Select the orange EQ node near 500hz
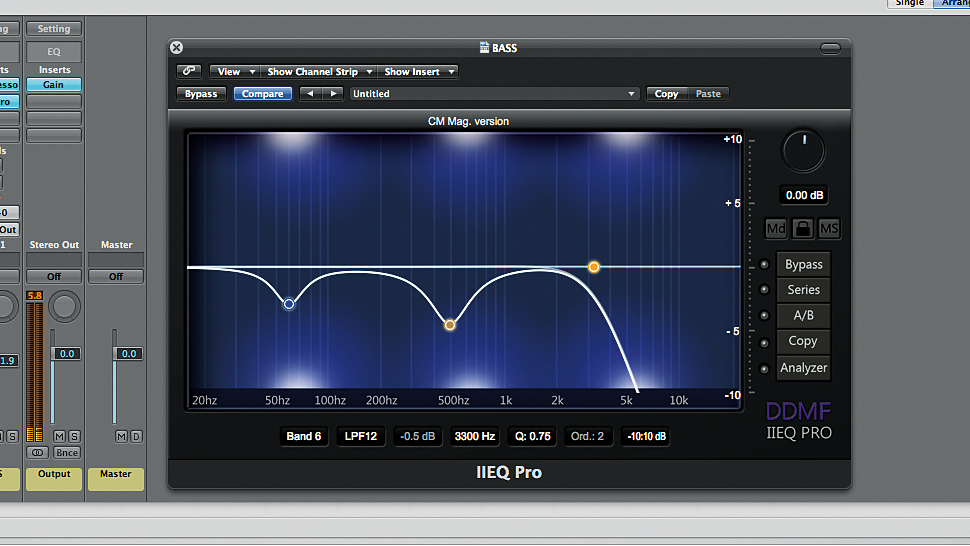 (450, 325)
